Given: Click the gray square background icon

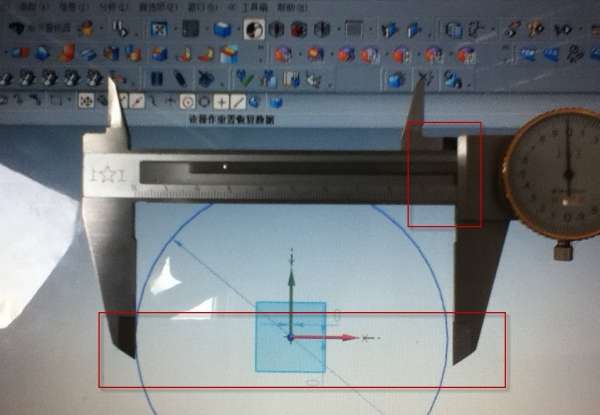Looking at the screenshot, I should point(354,29).
